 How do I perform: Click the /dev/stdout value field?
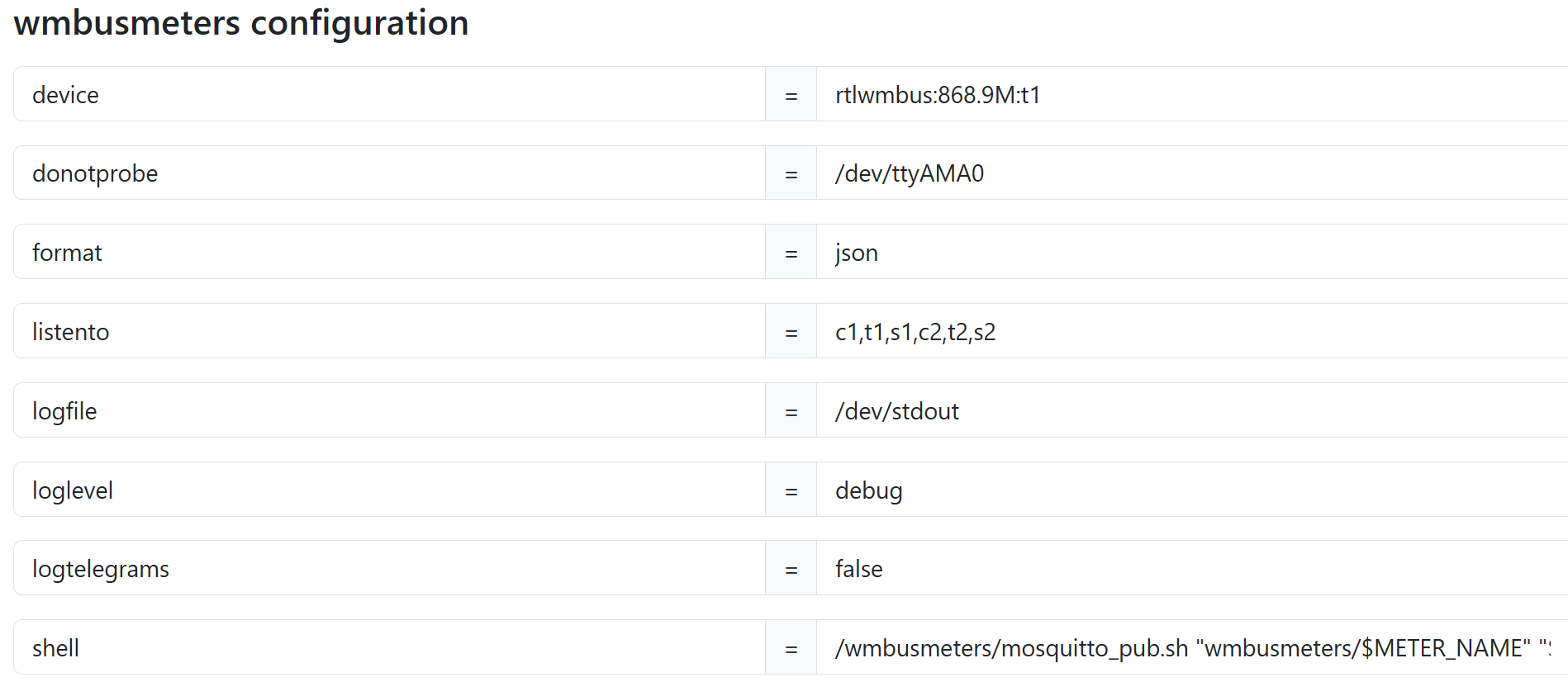point(1192,410)
